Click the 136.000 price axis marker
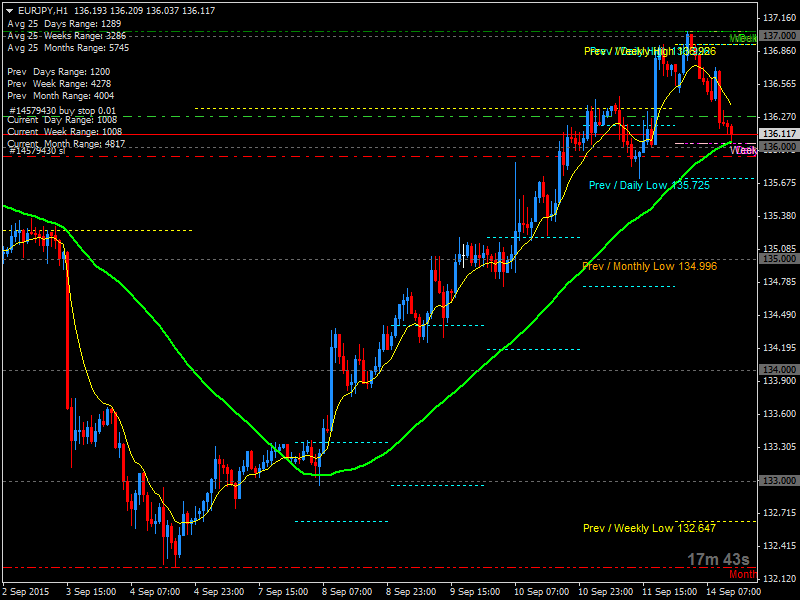Image resolution: width=800 pixels, height=600 pixels. [x=778, y=147]
